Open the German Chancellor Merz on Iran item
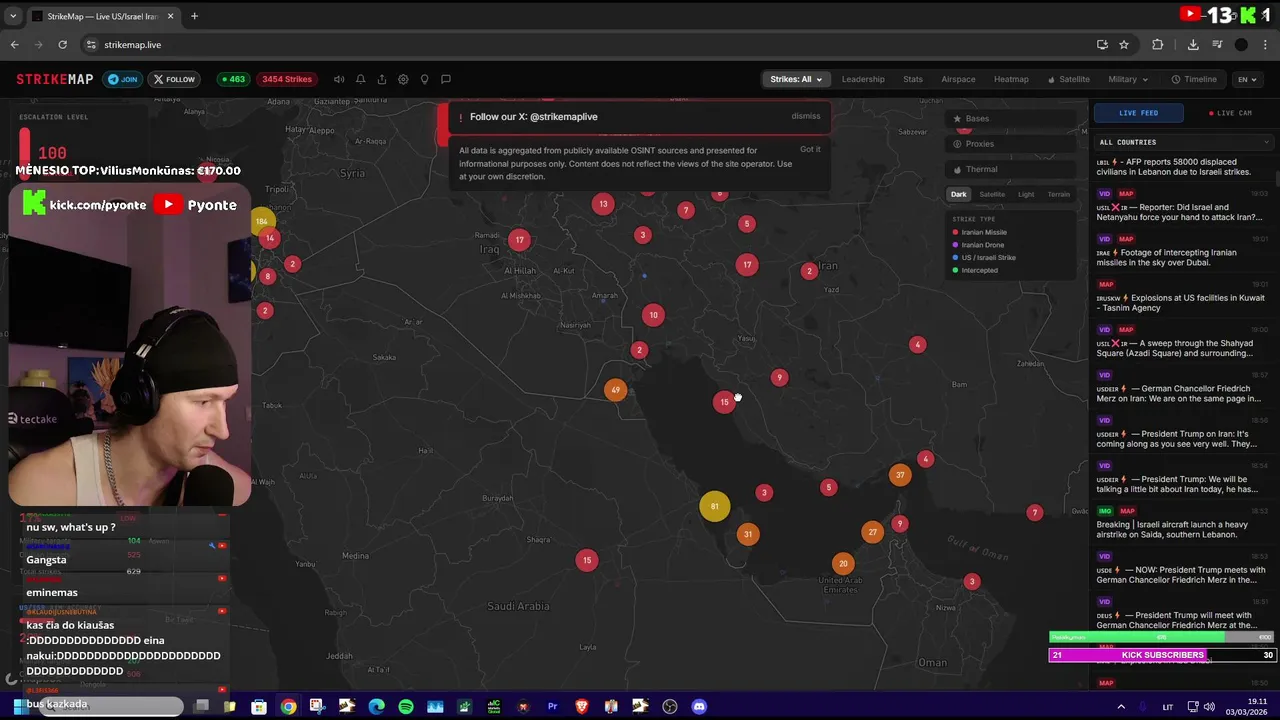This screenshot has width=1280, height=720. 1183,388
